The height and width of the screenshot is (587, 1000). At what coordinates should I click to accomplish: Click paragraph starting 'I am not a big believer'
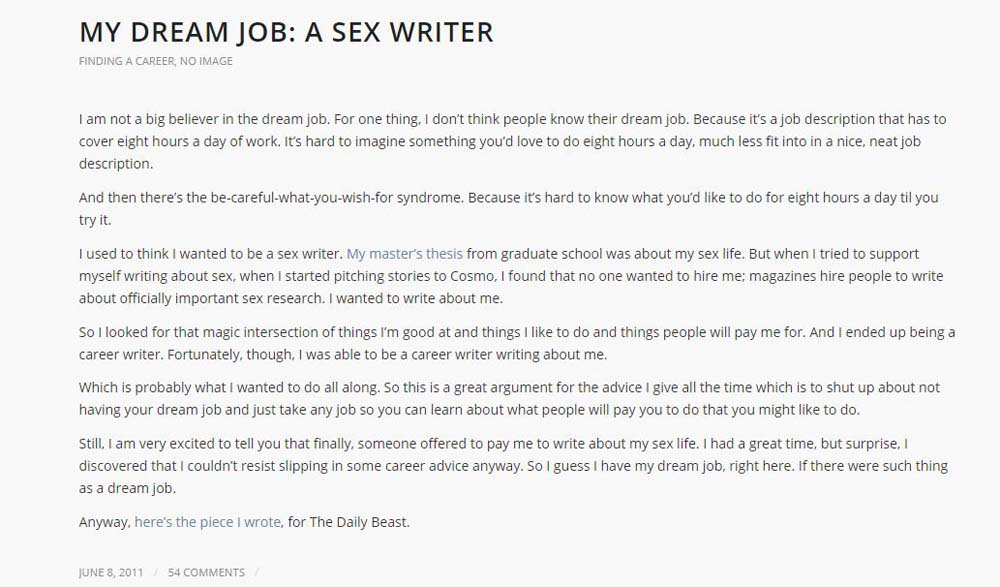coord(513,141)
